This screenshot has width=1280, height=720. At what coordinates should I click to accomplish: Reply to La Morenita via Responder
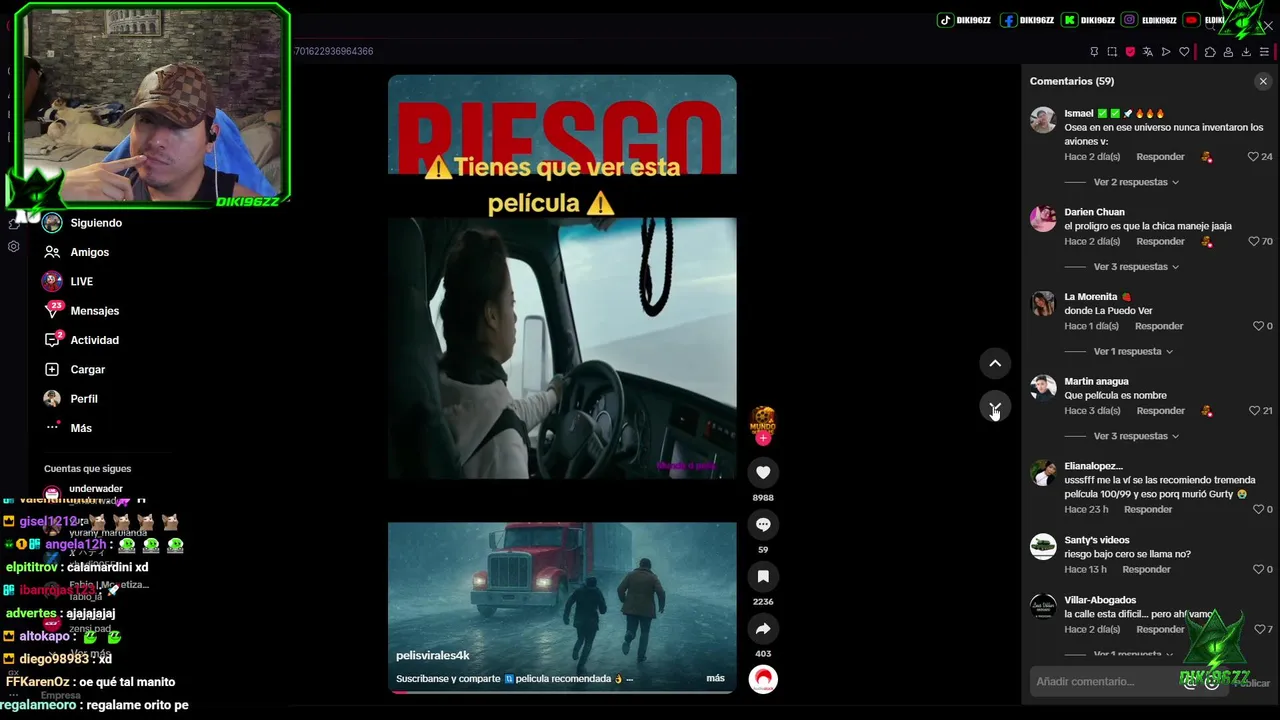(1159, 326)
